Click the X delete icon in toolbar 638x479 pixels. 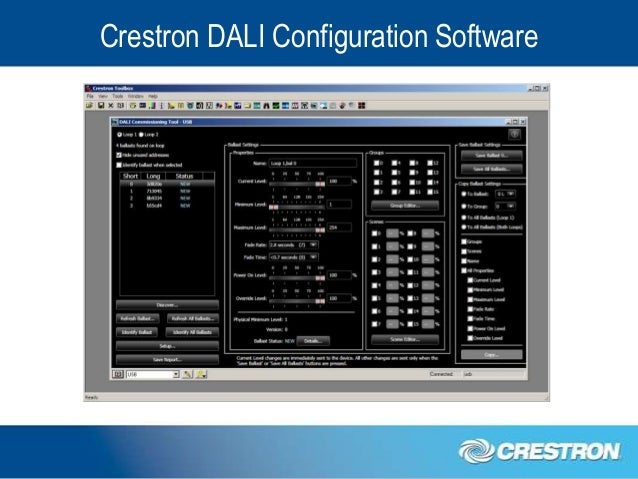pos(111,106)
